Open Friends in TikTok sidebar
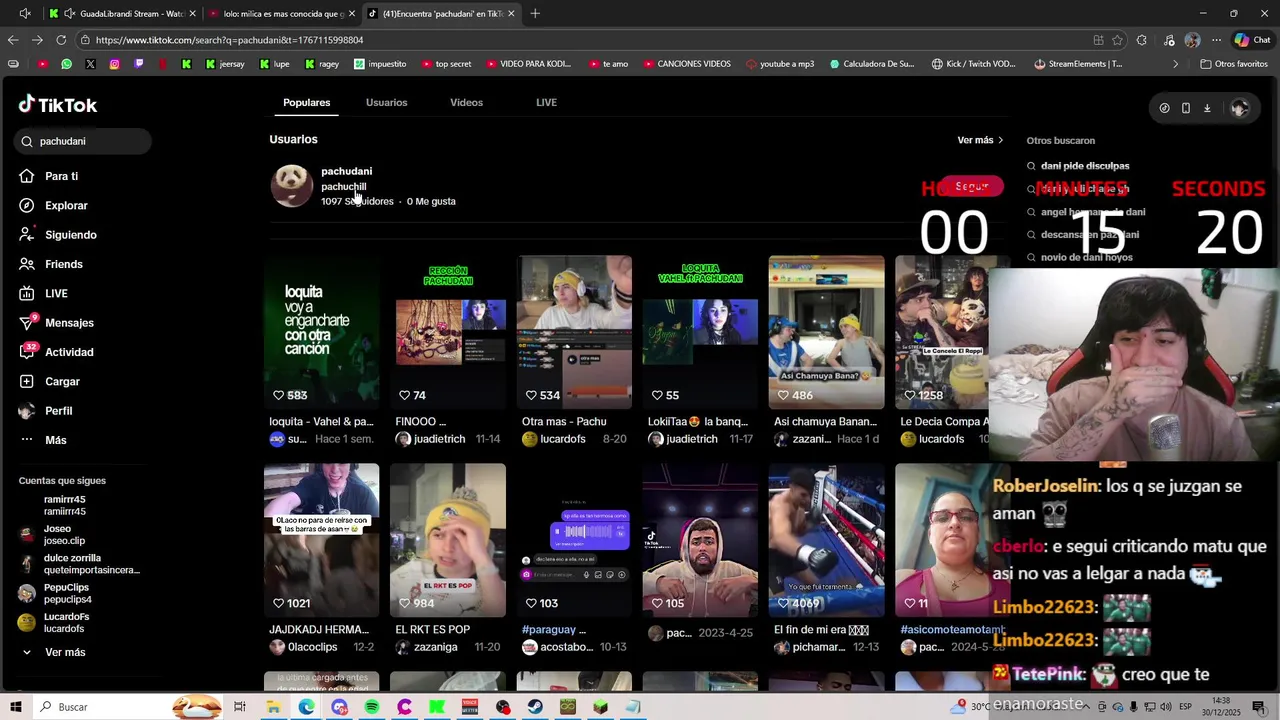 point(63,264)
